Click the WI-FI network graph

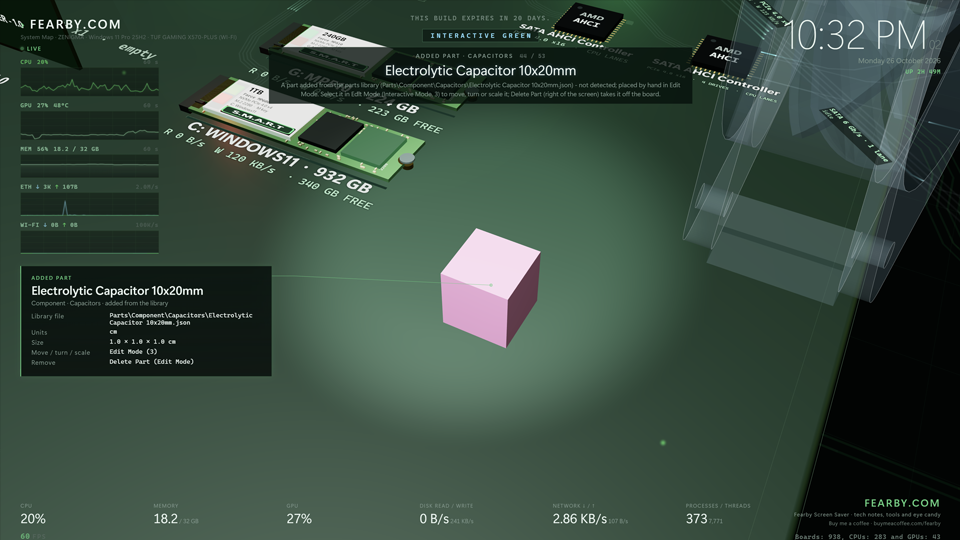(89, 242)
